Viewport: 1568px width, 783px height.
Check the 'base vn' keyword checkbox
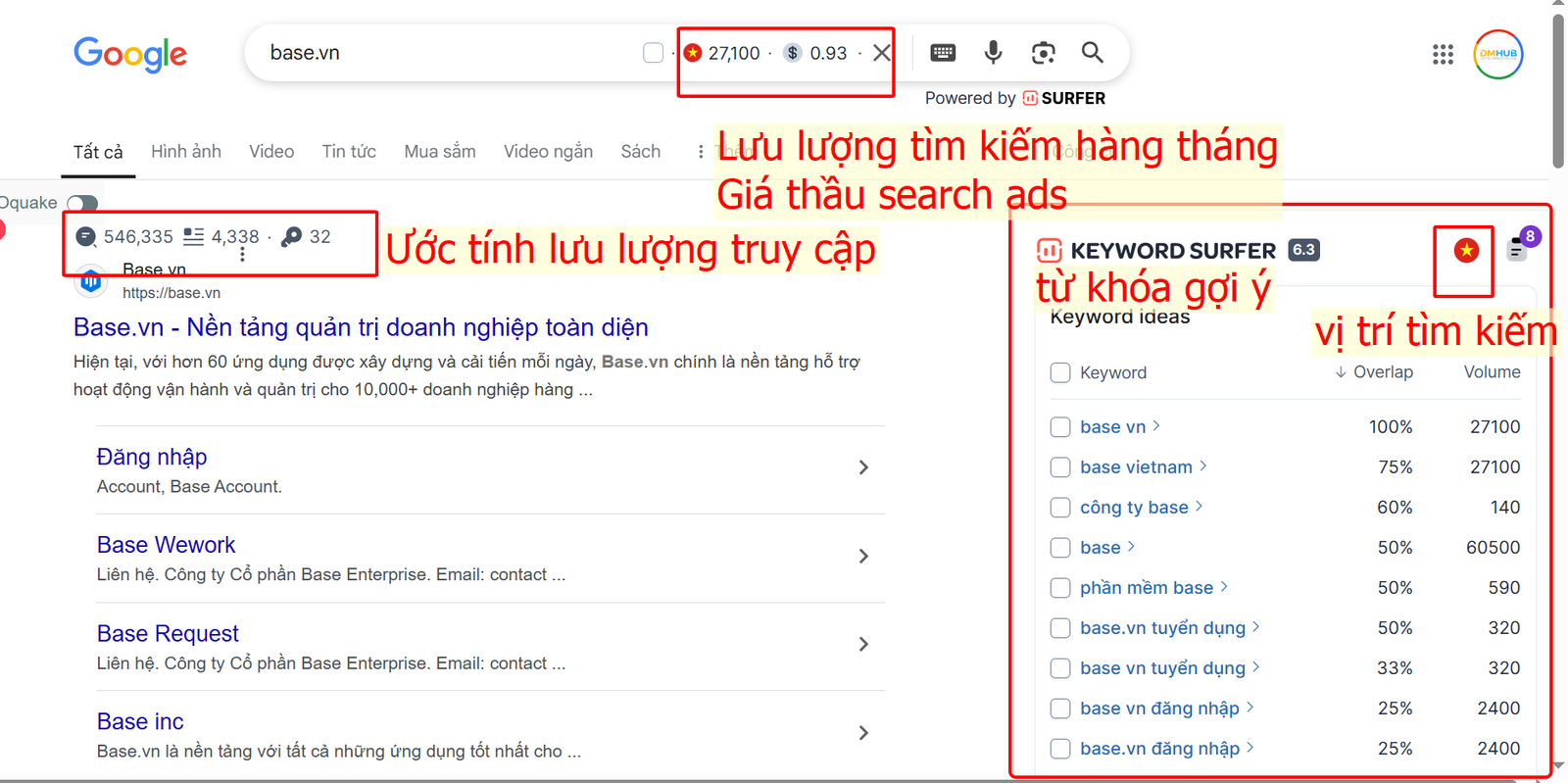coord(1060,427)
